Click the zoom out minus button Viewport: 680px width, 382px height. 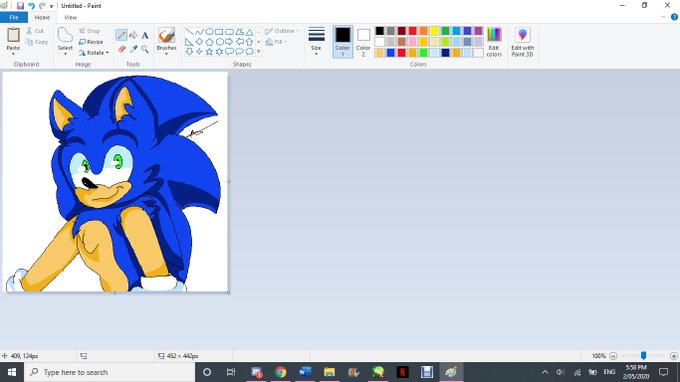(x=613, y=356)
